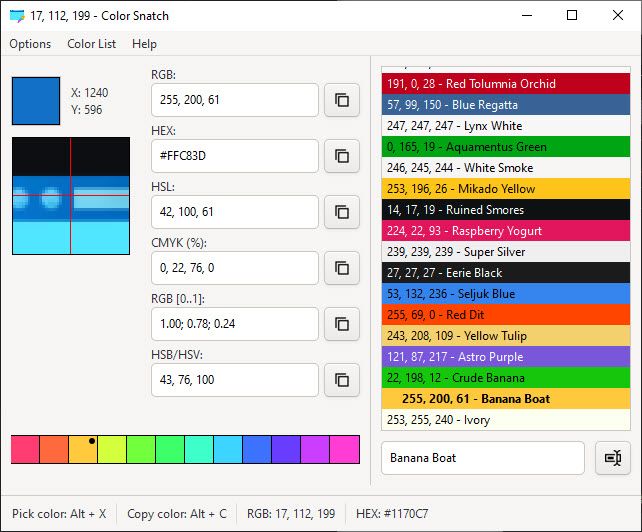Click the CMYK (%) input field
The width and height of the screenshot is (642, 532).
coord(235,268)
